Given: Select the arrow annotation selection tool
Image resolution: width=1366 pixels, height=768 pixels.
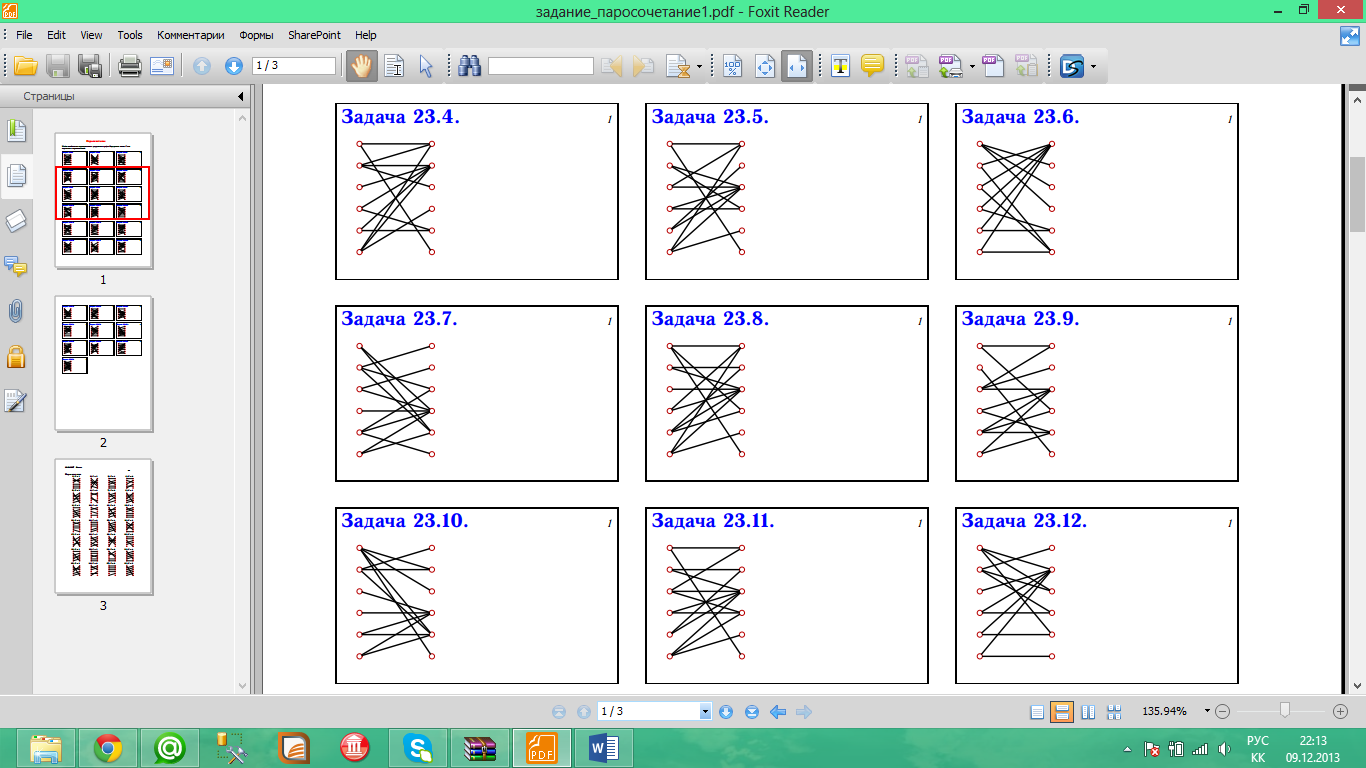Looking at the screenshot, I should pyautogui.click(x=425, y=67).
